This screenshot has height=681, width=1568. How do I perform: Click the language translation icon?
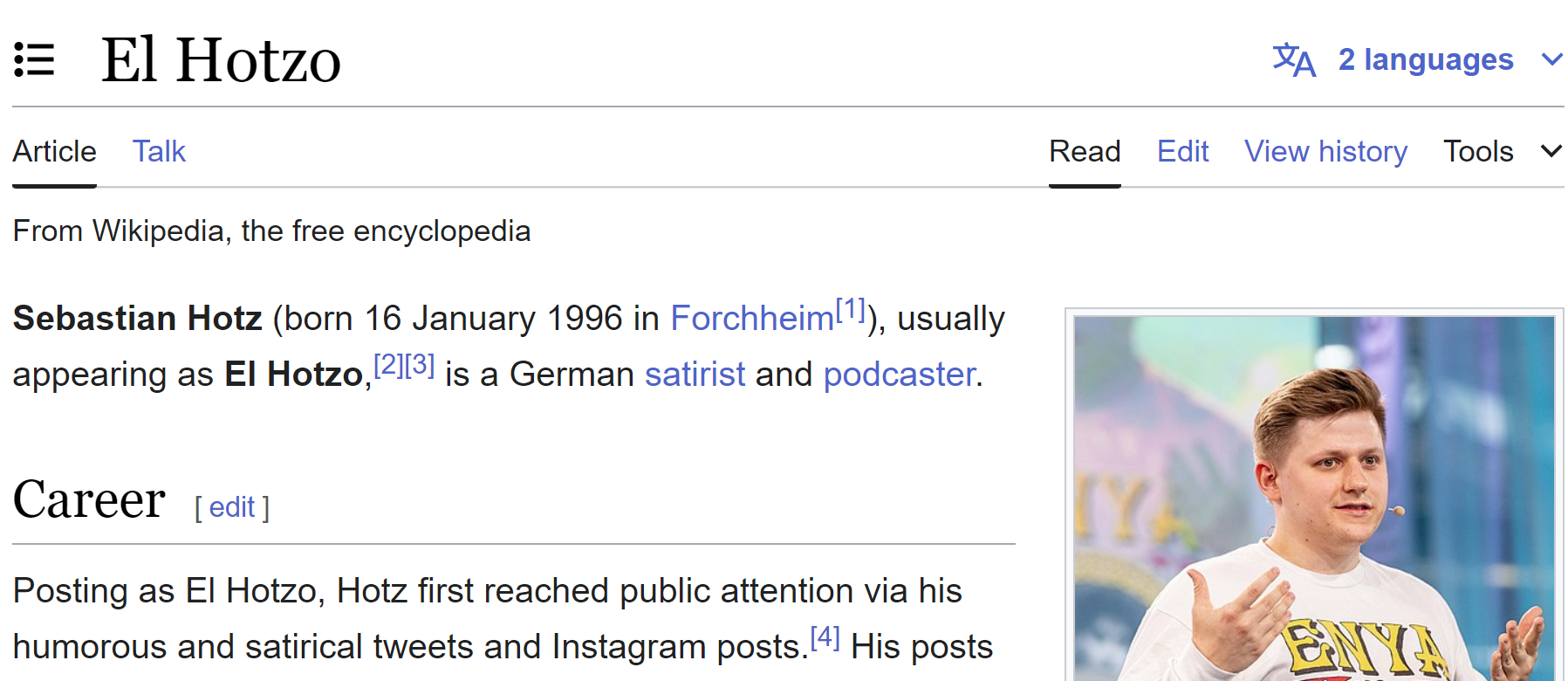click(x=1293, y=60)
